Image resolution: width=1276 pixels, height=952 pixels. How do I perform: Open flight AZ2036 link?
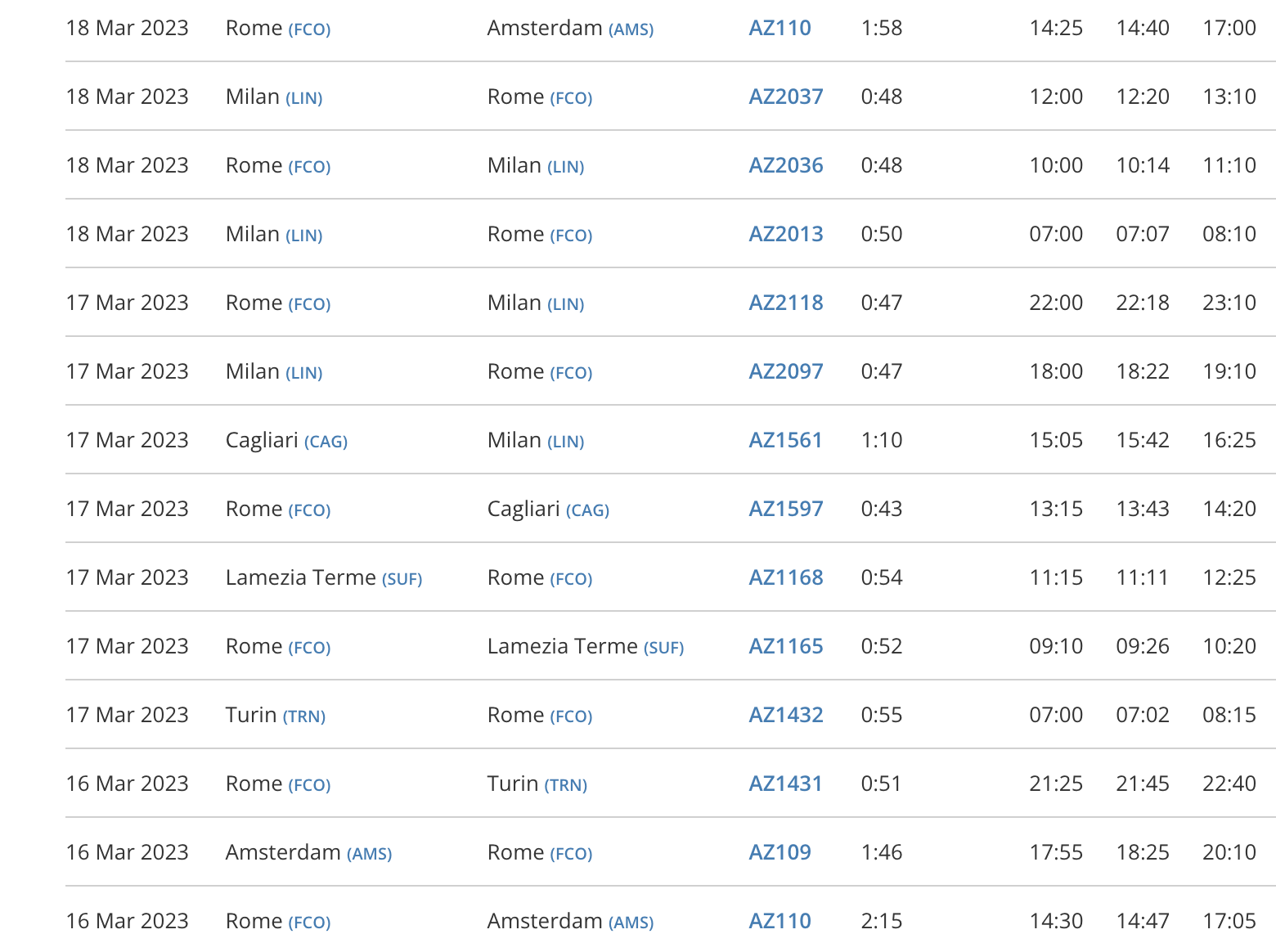tap(785, 165)
